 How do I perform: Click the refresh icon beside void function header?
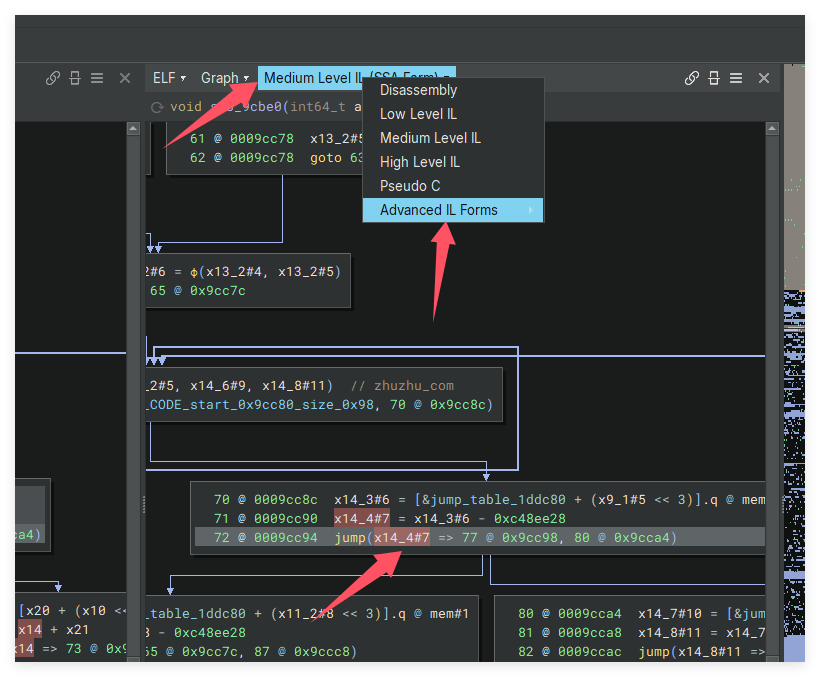tap(157, 107)
